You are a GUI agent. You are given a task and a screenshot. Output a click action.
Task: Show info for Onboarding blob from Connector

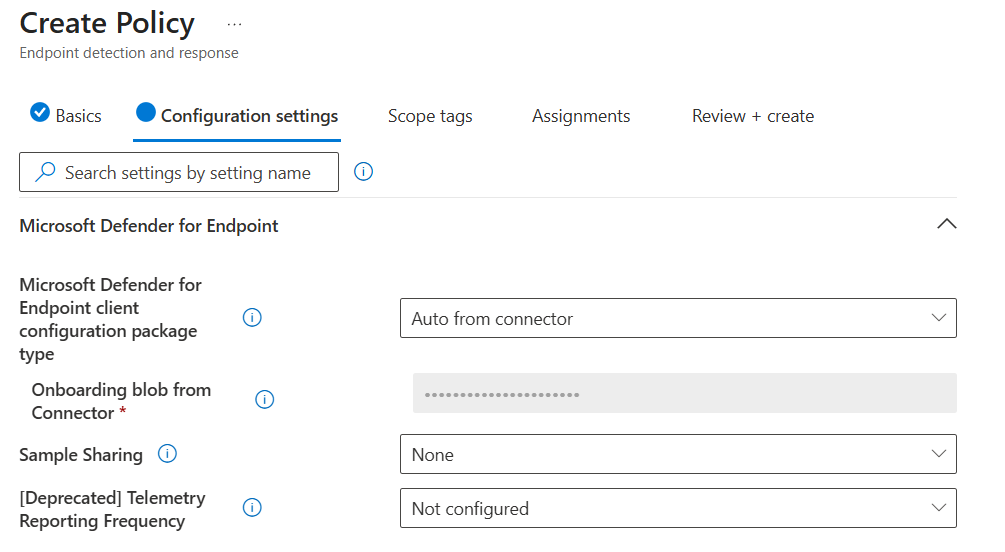[265, 400]
